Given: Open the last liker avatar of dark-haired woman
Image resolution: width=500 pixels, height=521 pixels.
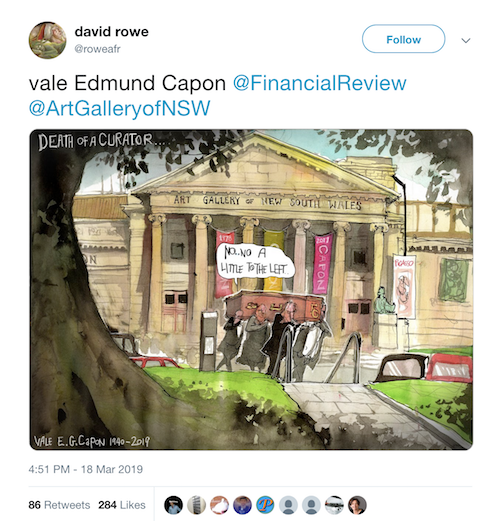Looking at the screenshot, I should coord(357,505).
